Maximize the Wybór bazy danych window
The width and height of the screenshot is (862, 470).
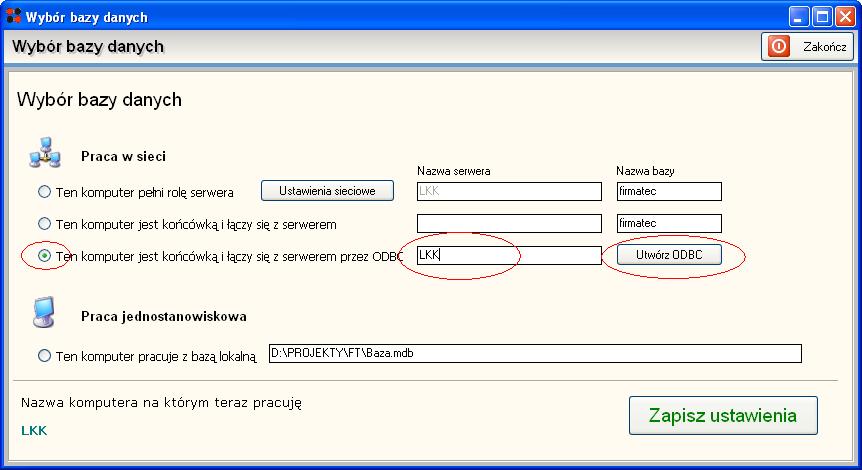pos(822,16)
